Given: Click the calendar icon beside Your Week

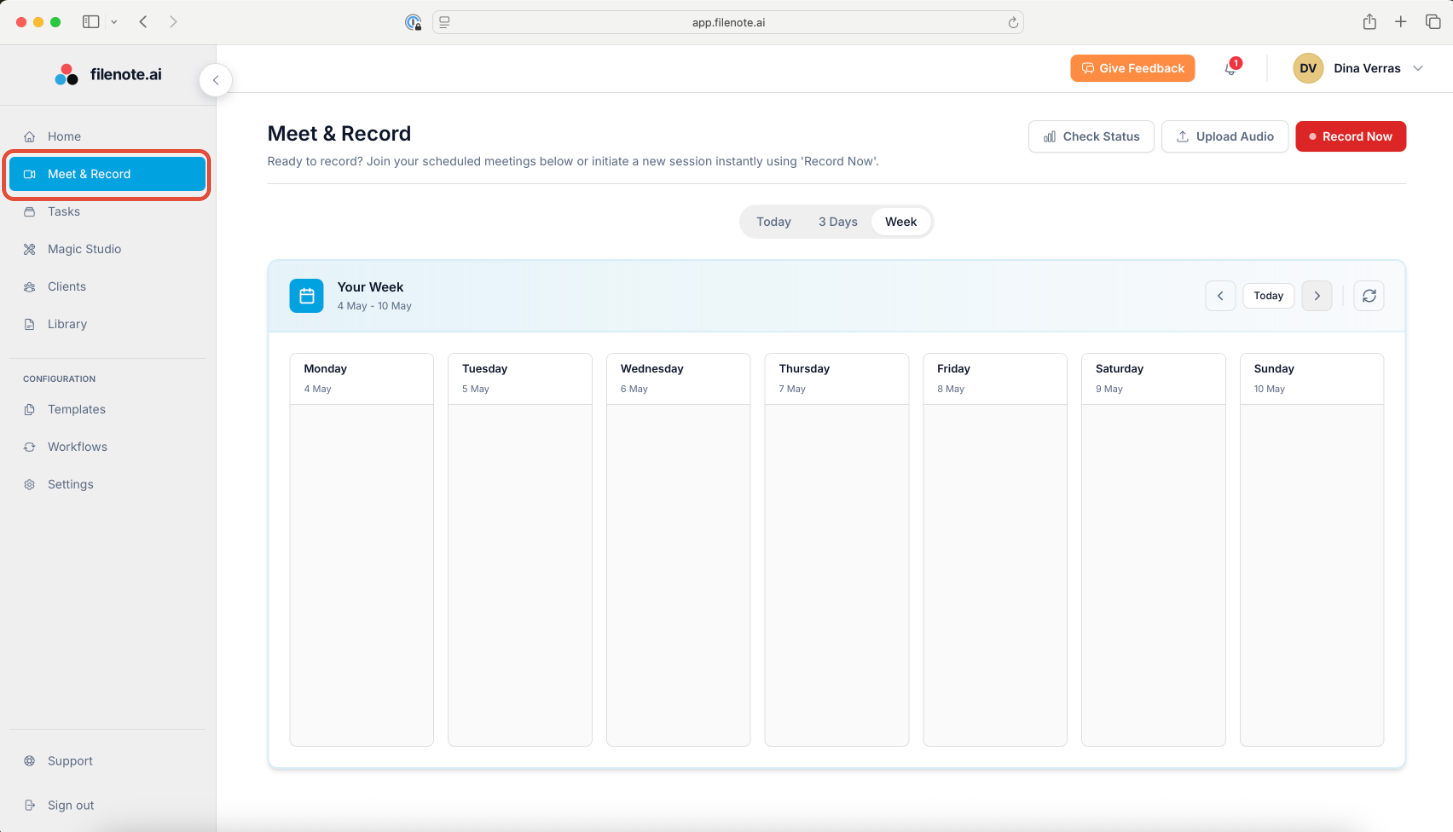Looking at the screenshot, I should (x=307, y=296).
